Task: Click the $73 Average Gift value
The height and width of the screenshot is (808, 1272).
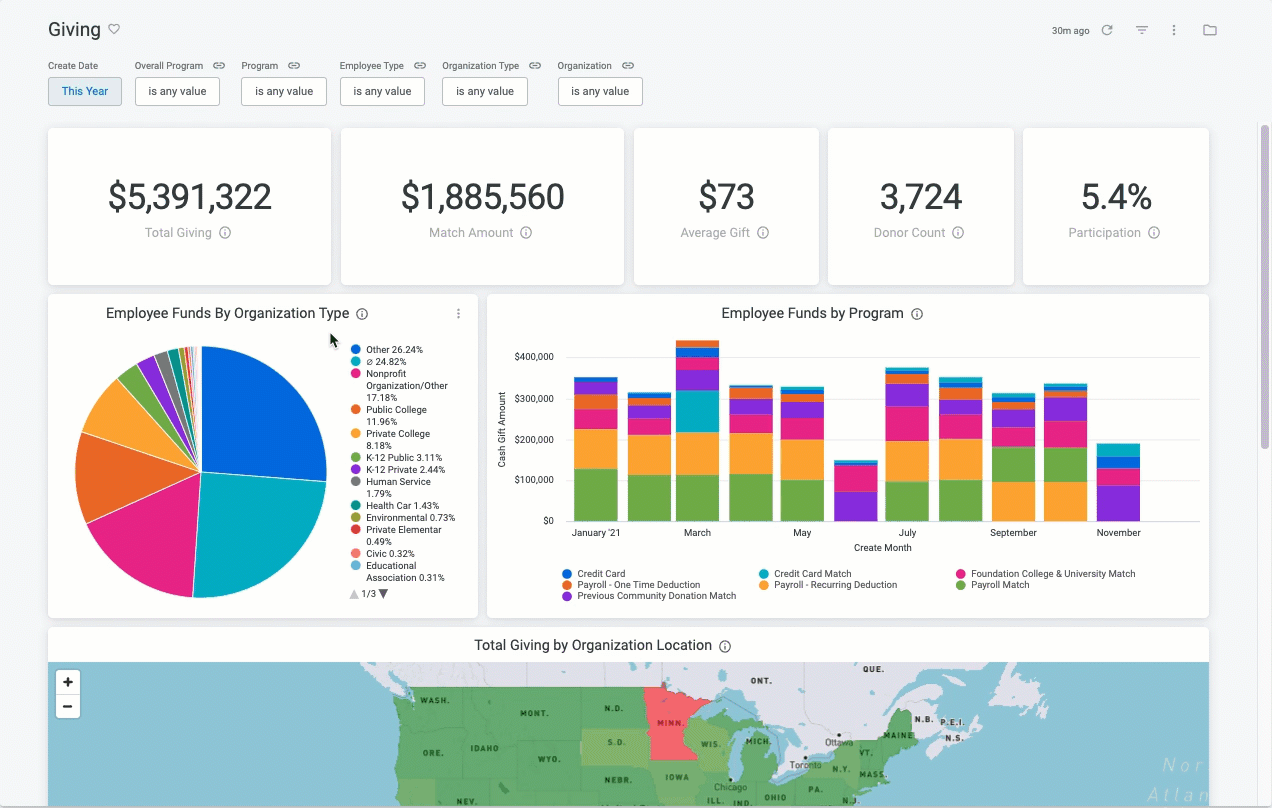Action: tap(726, 197)
